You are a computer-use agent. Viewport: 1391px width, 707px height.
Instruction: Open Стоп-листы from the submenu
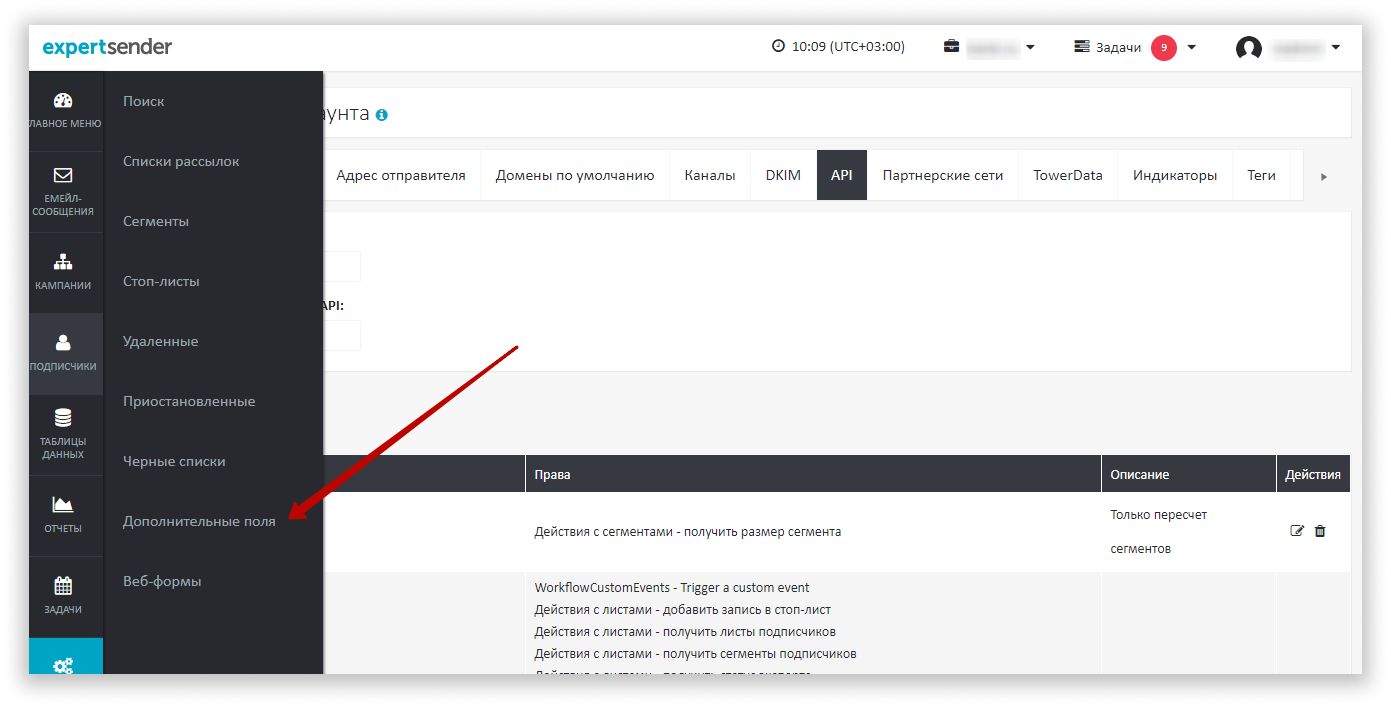point(161,281)
